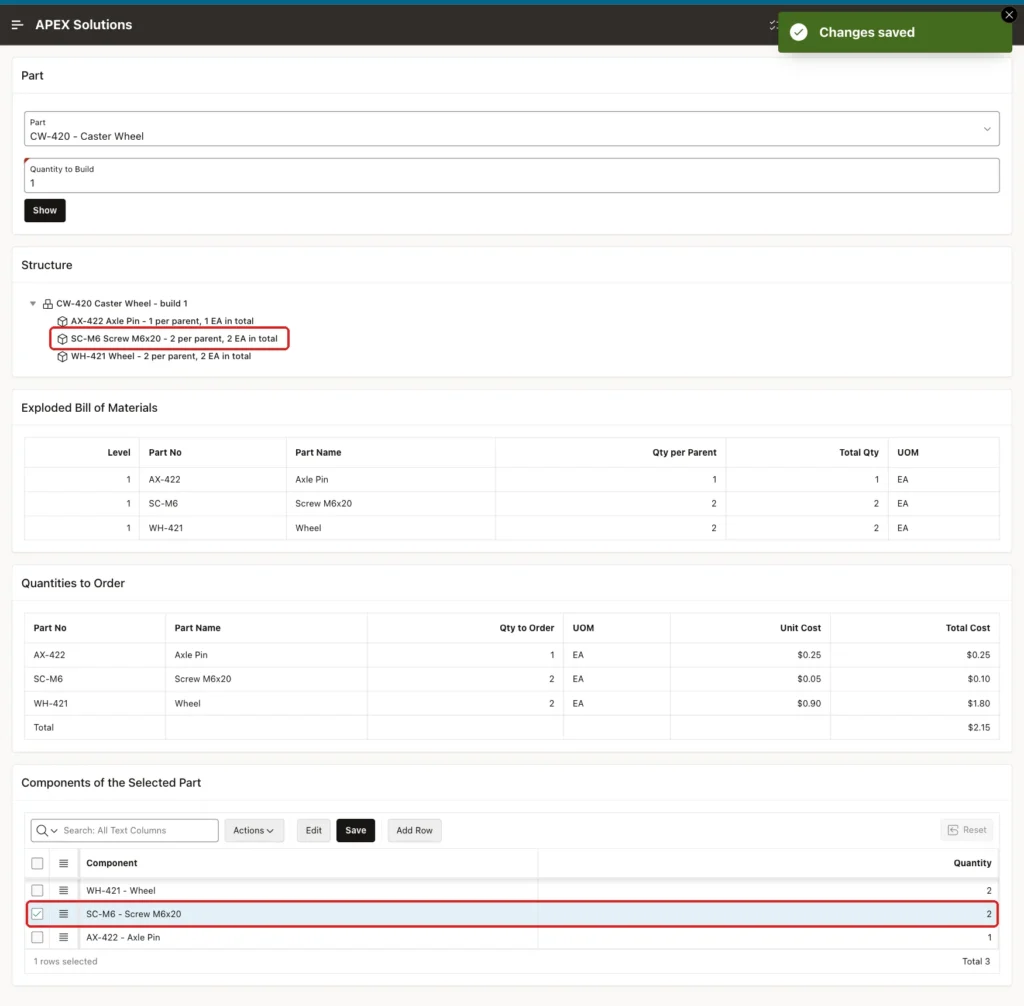Close the Changes saved notification
The image size is (1024, 1006).
[1009, 14]
